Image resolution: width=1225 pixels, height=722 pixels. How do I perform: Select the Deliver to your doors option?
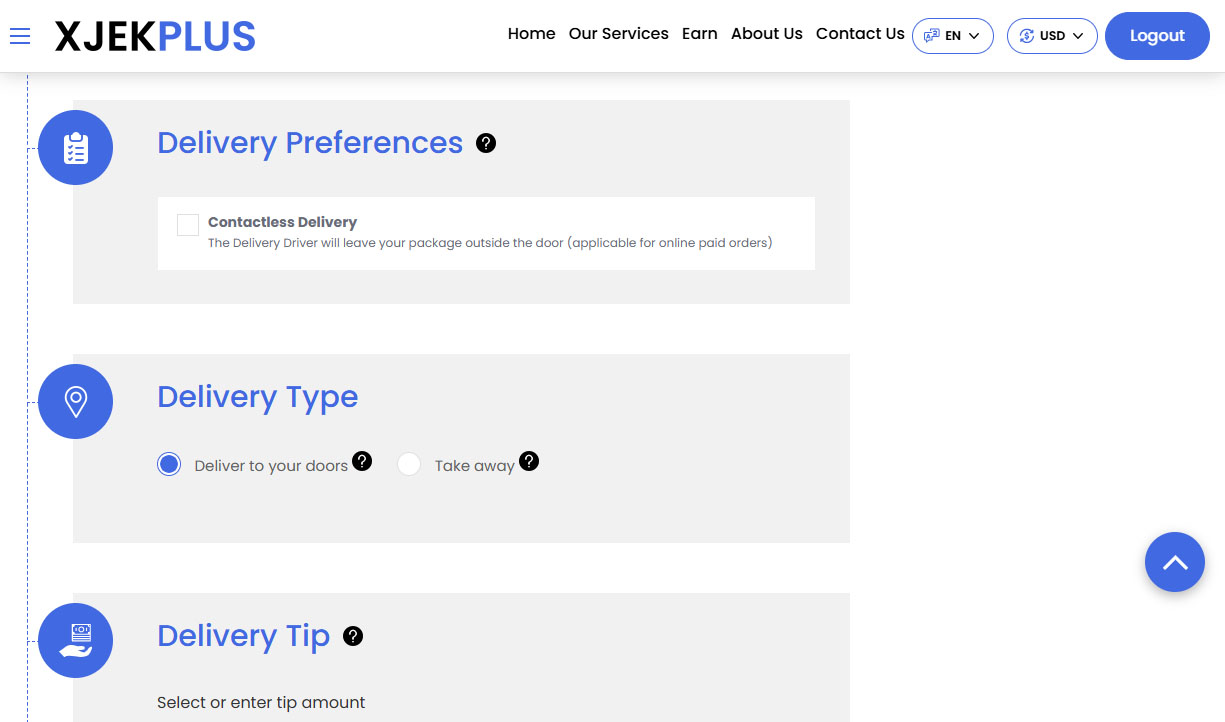pyautogui.click(x=169, y=464)
